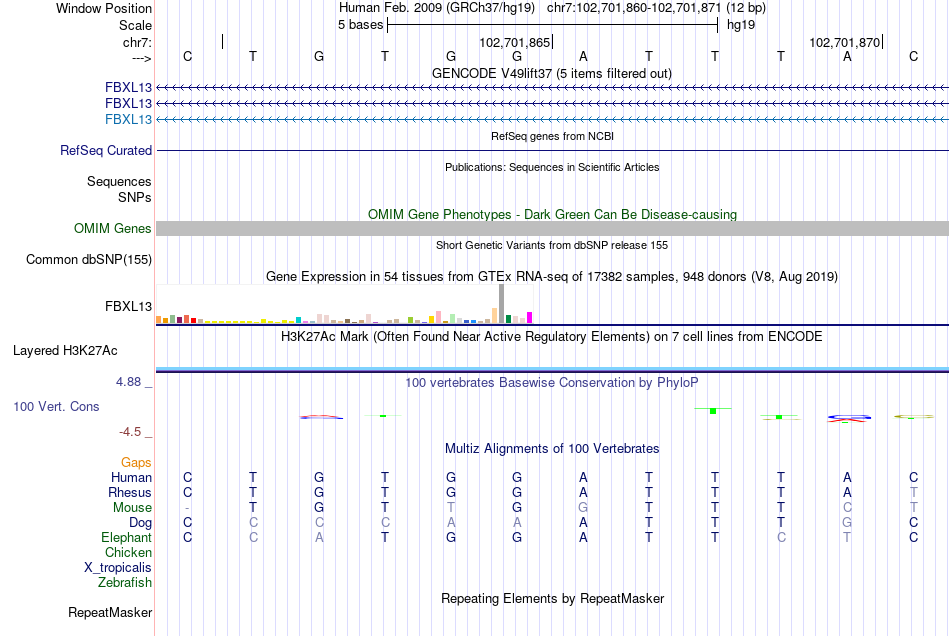The image size is (950, 636).
Task: Click the orange Gaps label
Action: click(x=136, y=463)
